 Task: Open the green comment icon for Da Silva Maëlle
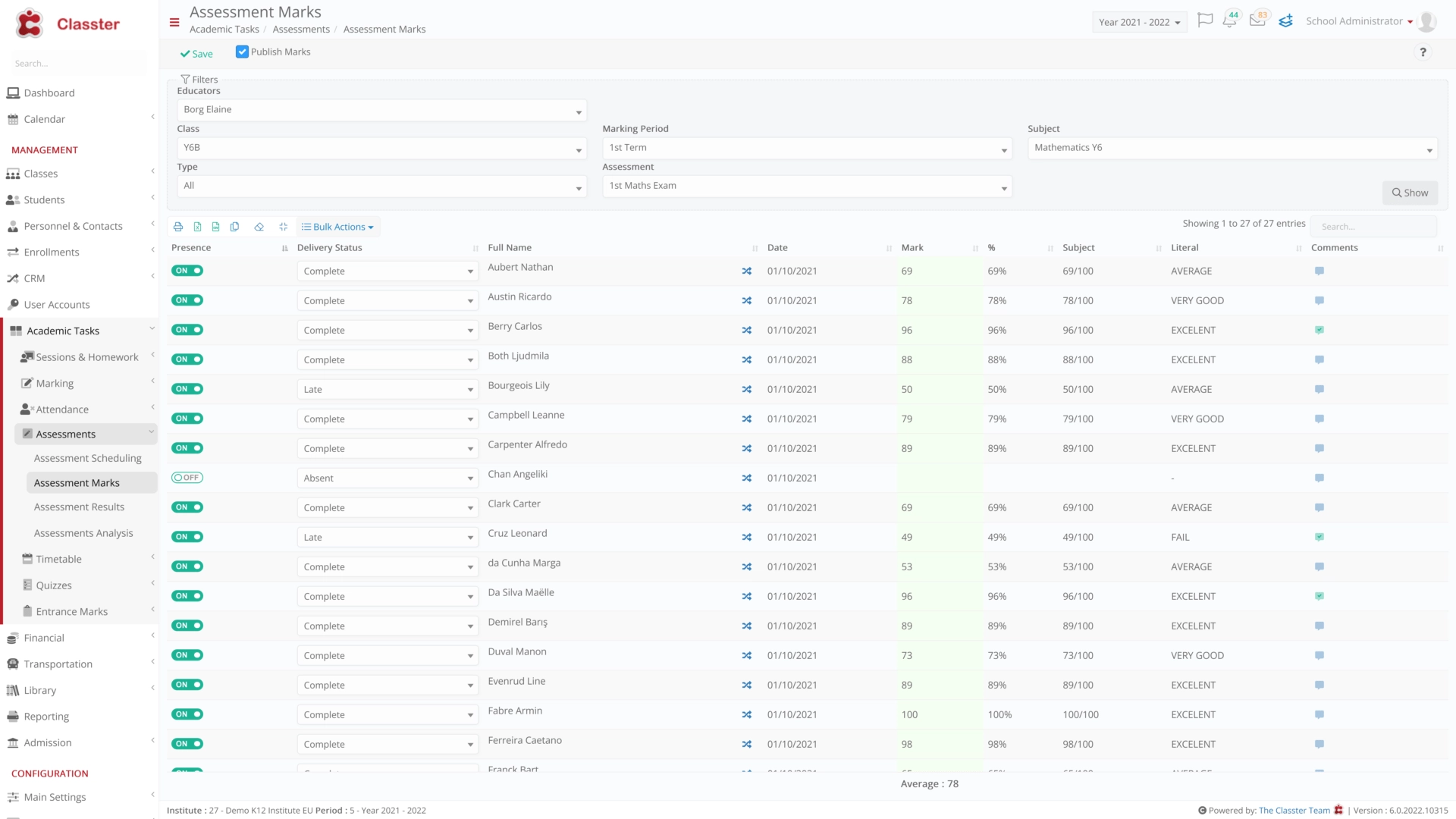(x=1319, y=597)
